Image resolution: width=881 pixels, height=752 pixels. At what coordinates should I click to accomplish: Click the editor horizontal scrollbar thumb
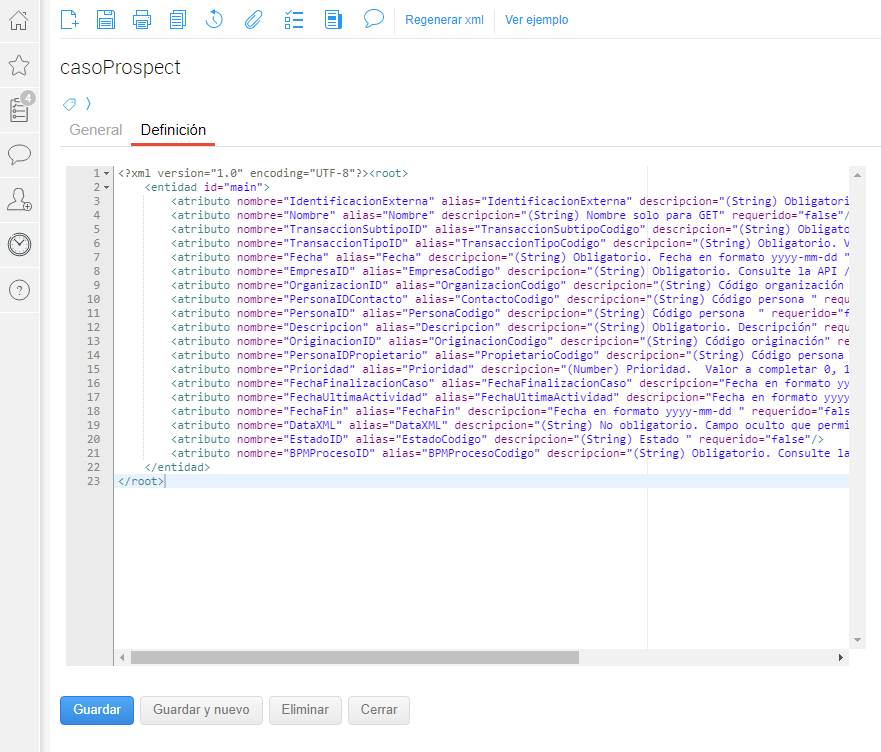click(x=354, y=658)
